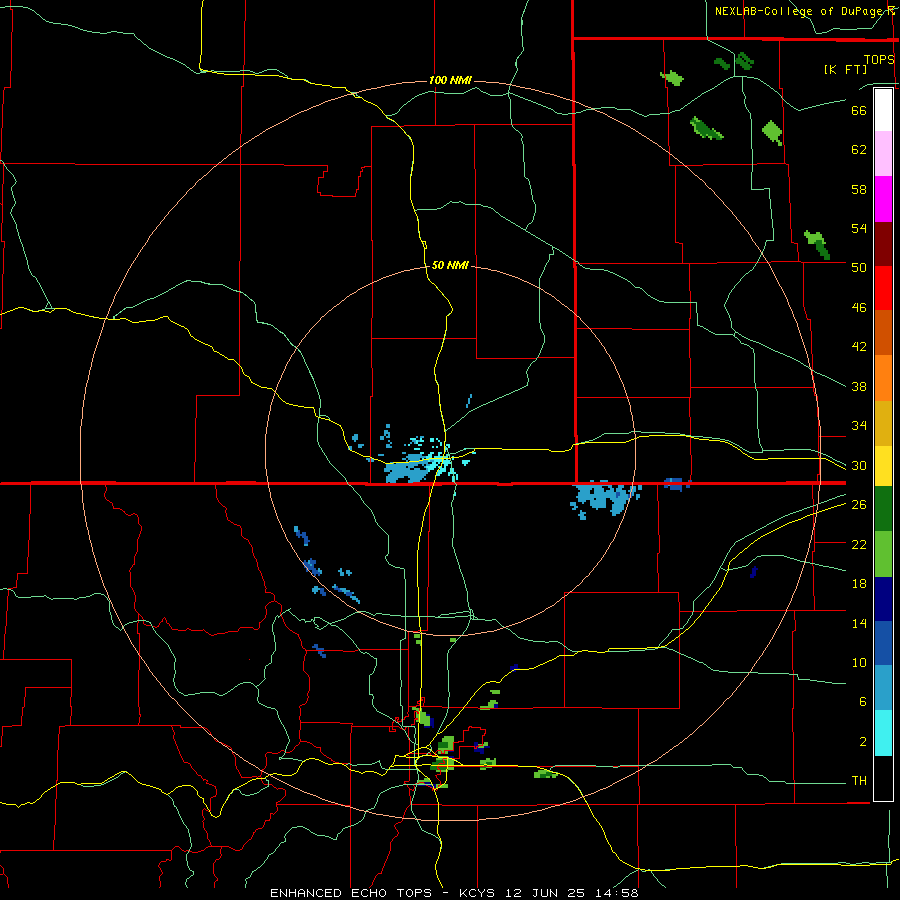The height and width of the screenshot is (900, 900).
Task: Click the dark orange 46 K FT swatch
Action: 883,332
